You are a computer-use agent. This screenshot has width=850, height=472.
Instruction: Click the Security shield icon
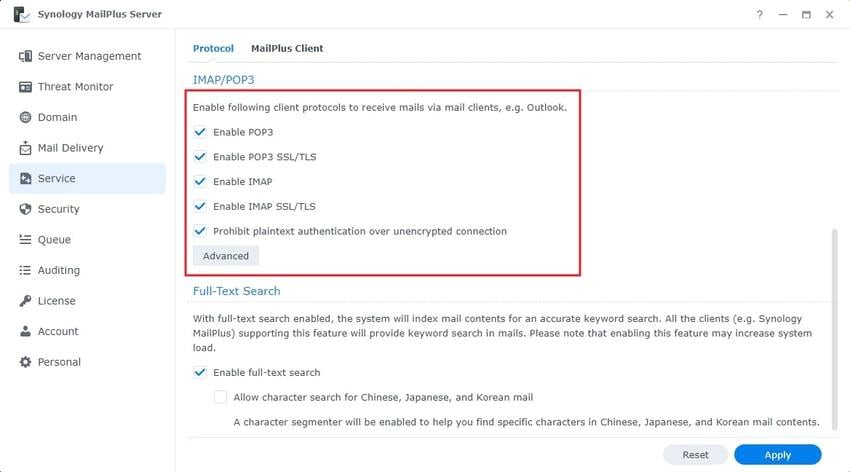tap(26, 209)
